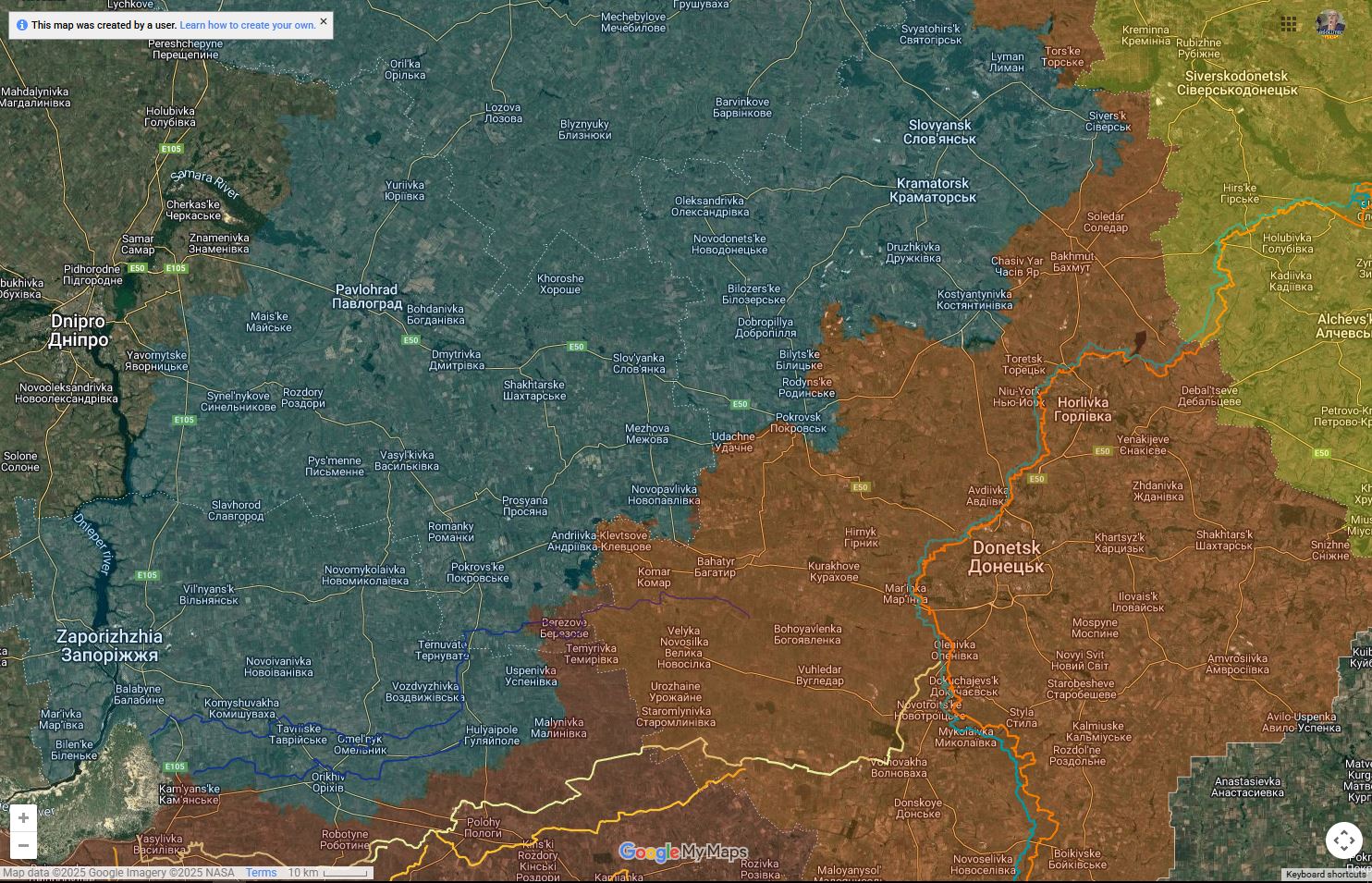
Task: Select the Druzhkivka town label
Action: pos(913,252)
